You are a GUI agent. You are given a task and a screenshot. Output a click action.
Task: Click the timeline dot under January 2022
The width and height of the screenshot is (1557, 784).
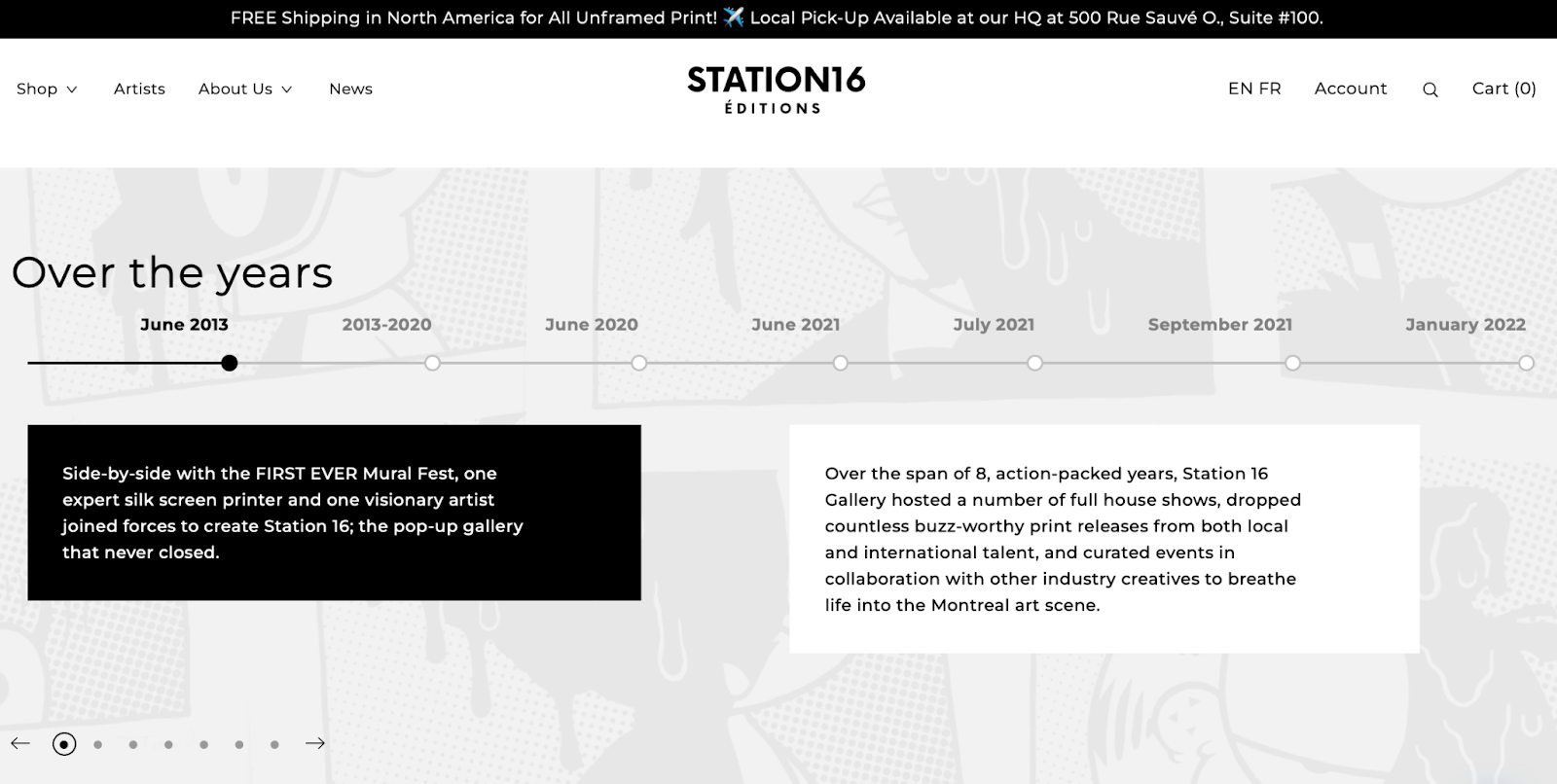1526,363
